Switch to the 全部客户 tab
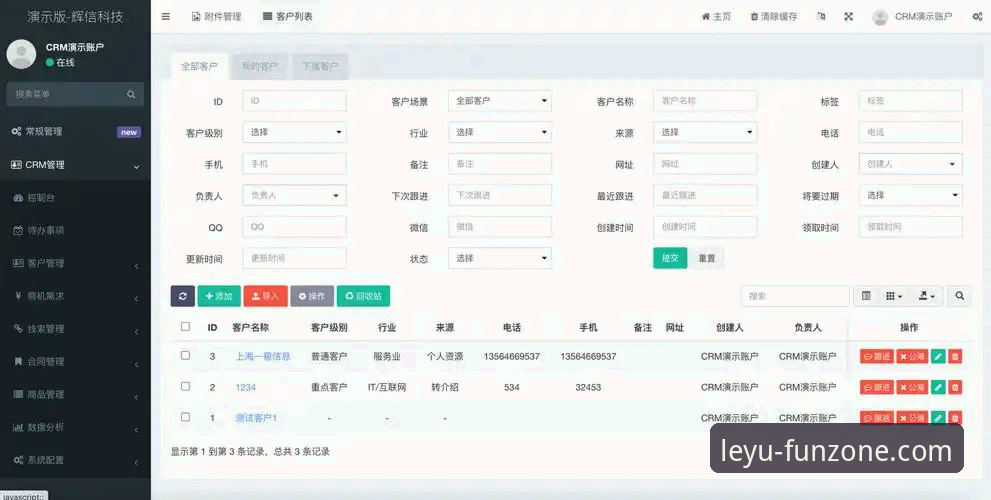Viewport: 991px width, 500px height. [199, 66]
